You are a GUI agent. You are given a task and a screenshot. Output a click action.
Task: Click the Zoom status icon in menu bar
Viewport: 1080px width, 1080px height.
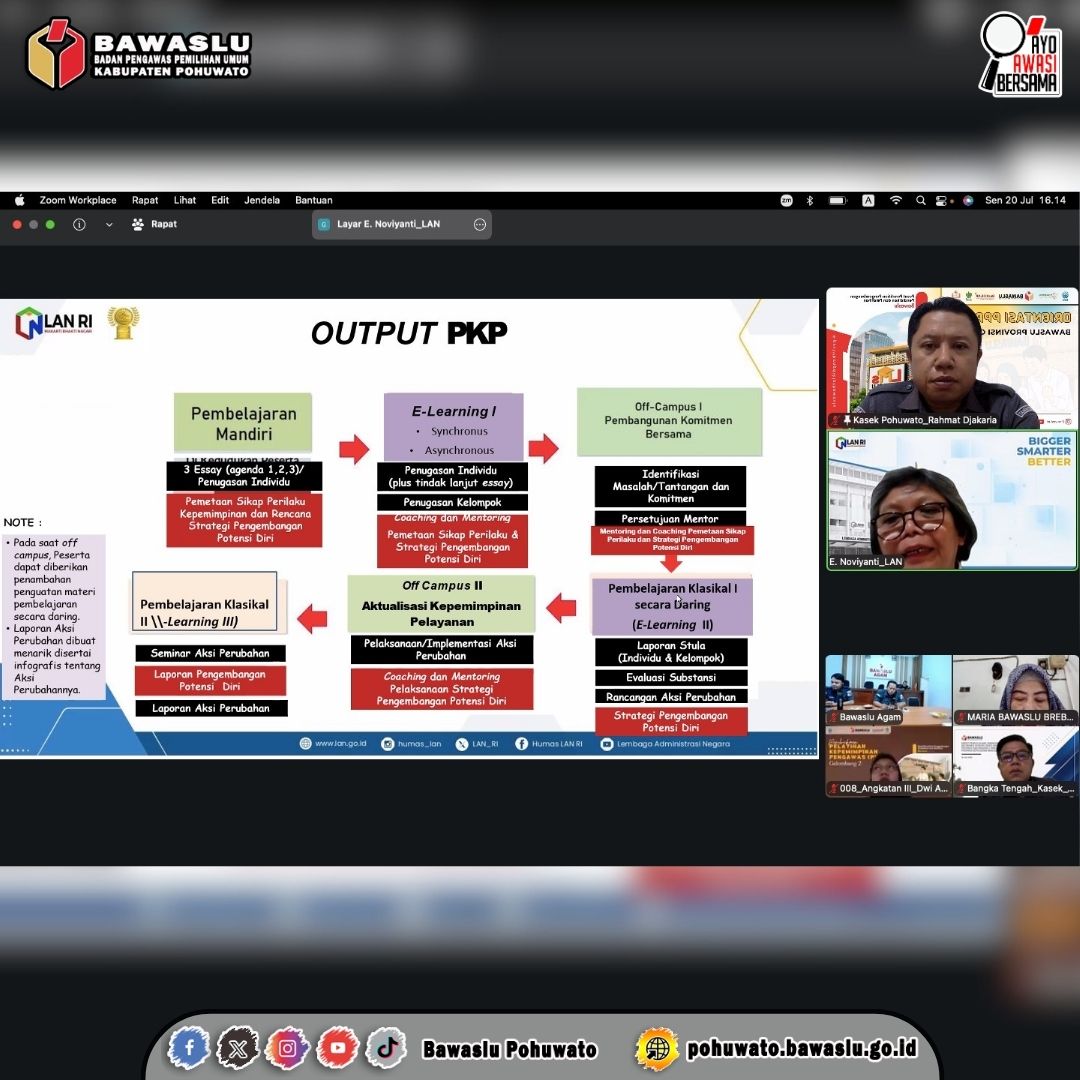[x=786, y=200]
